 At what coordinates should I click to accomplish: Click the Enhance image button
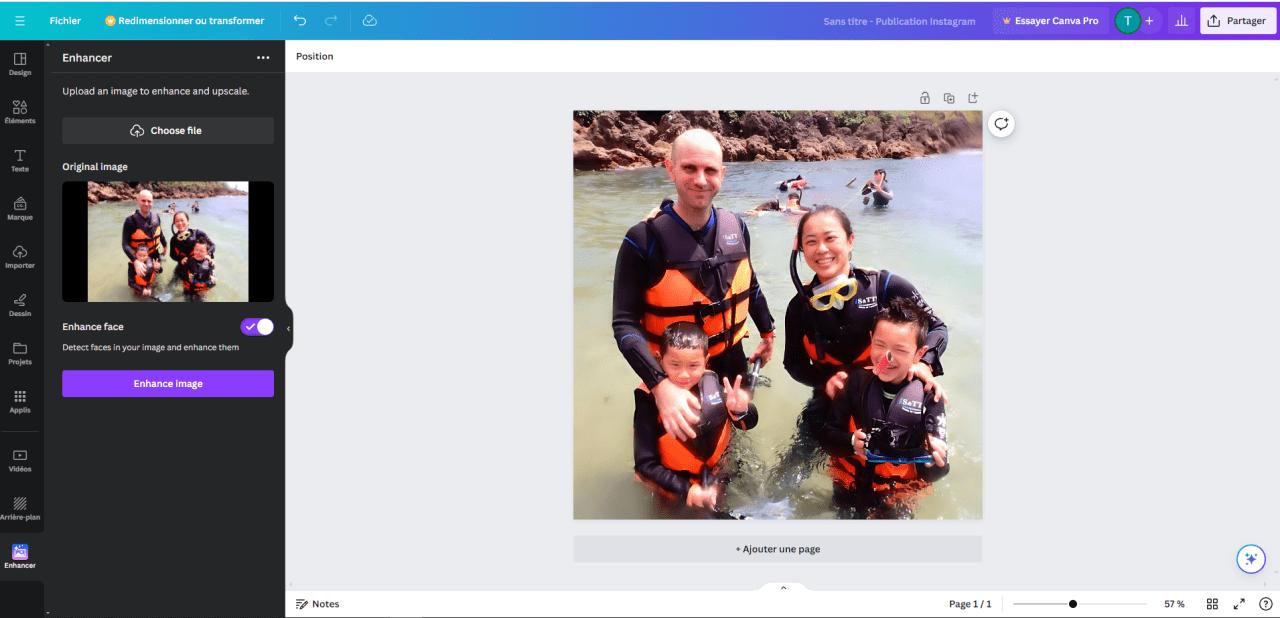click(168, 384)
